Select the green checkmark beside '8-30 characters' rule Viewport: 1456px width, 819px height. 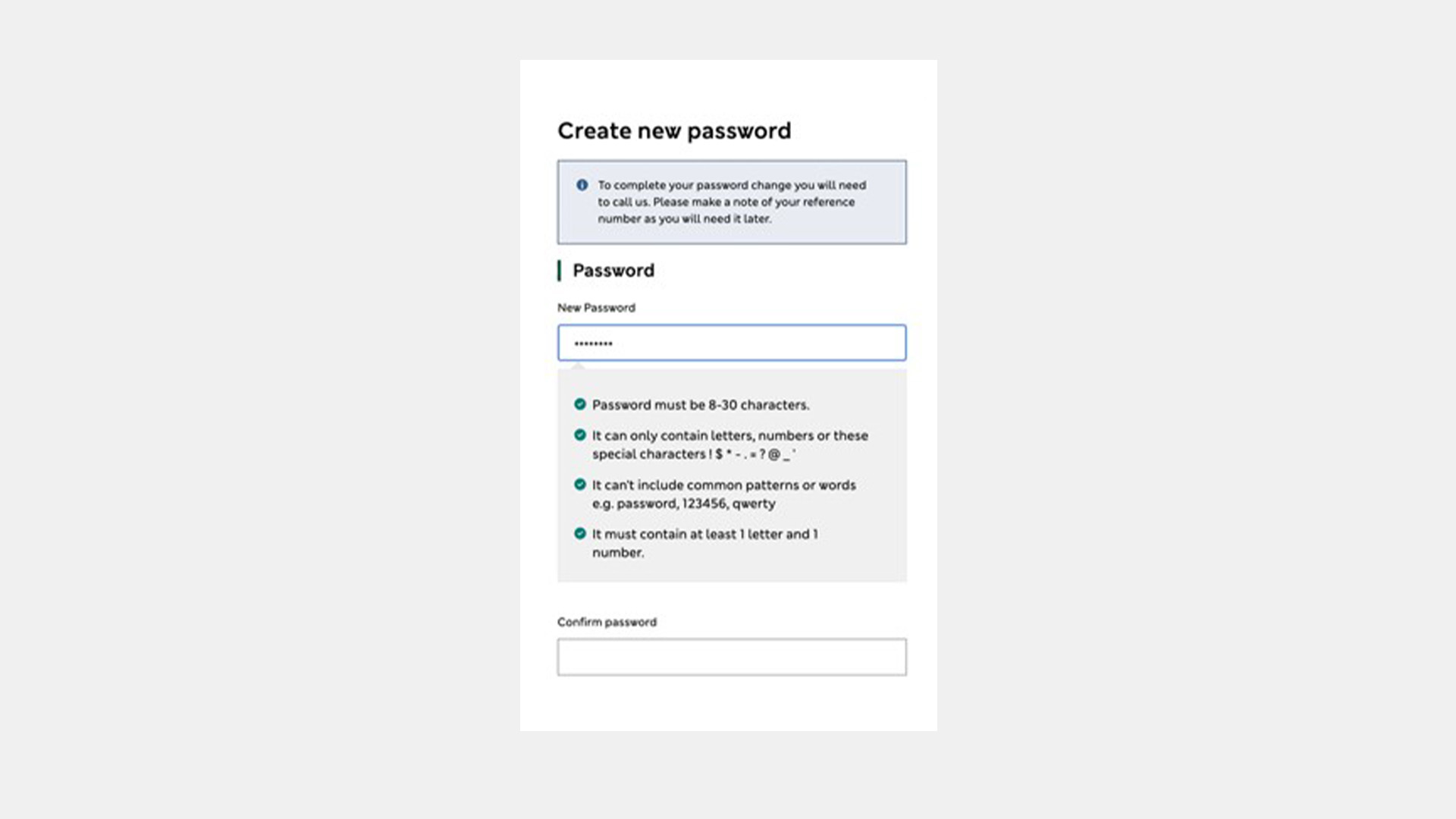point(580,404)
